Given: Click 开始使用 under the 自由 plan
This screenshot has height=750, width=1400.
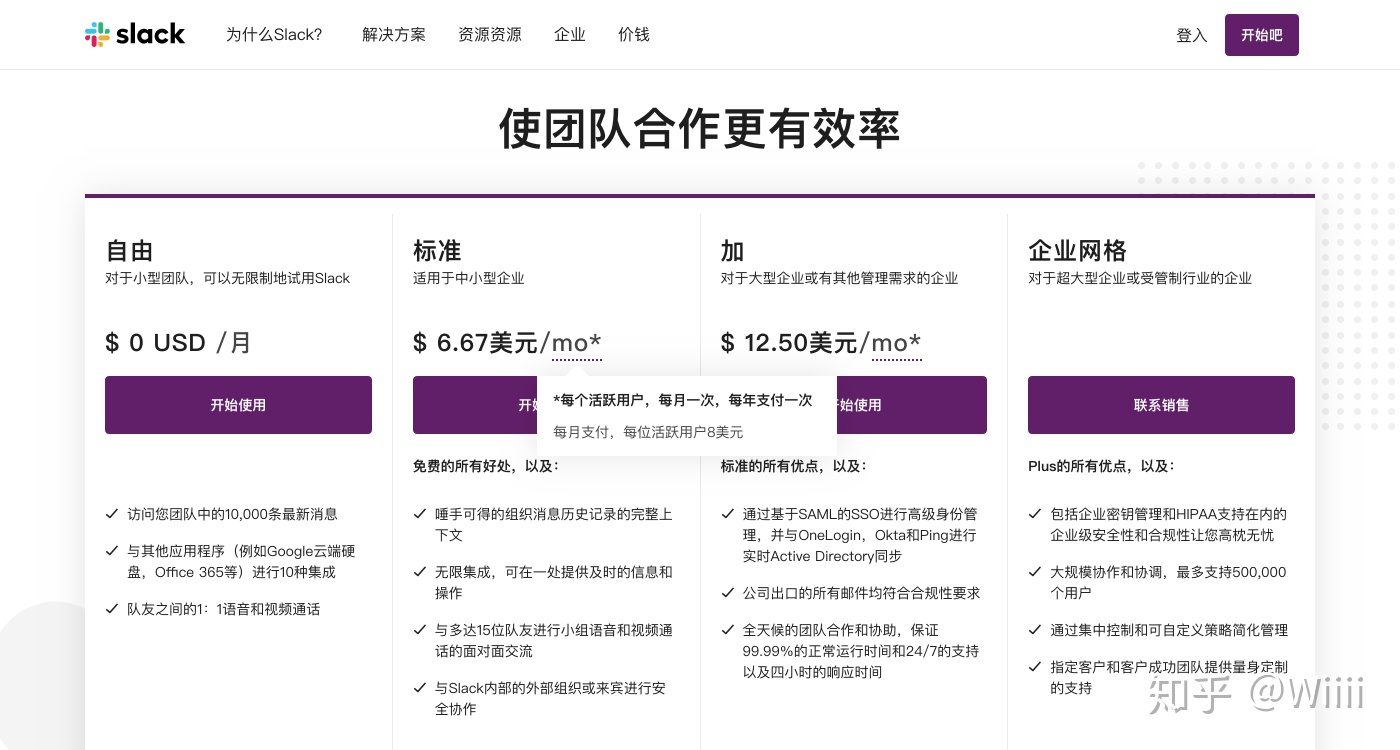Looking at the screenshot, I should 238,405.
